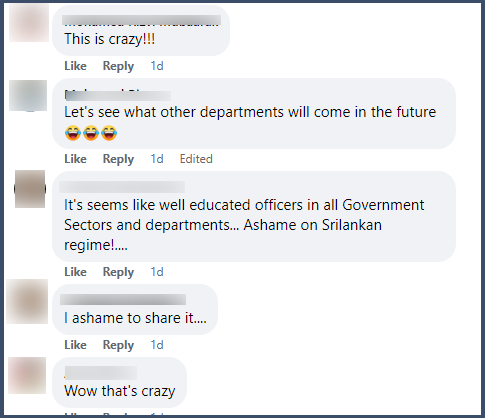Open author name above "It's seems like" comment
Screen dimensions: 485x418
tap(122, 187)
